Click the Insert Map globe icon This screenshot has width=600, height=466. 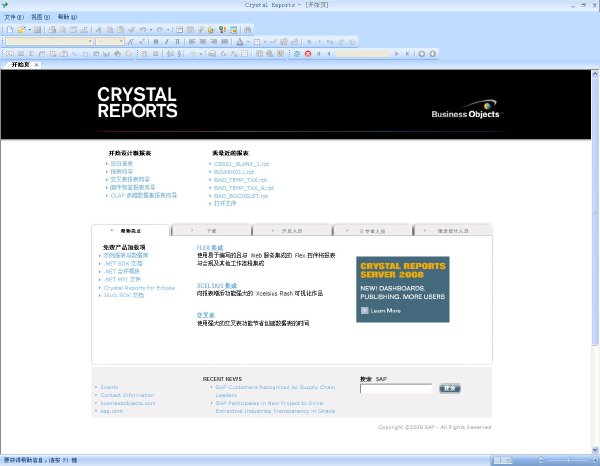(117, 54)
